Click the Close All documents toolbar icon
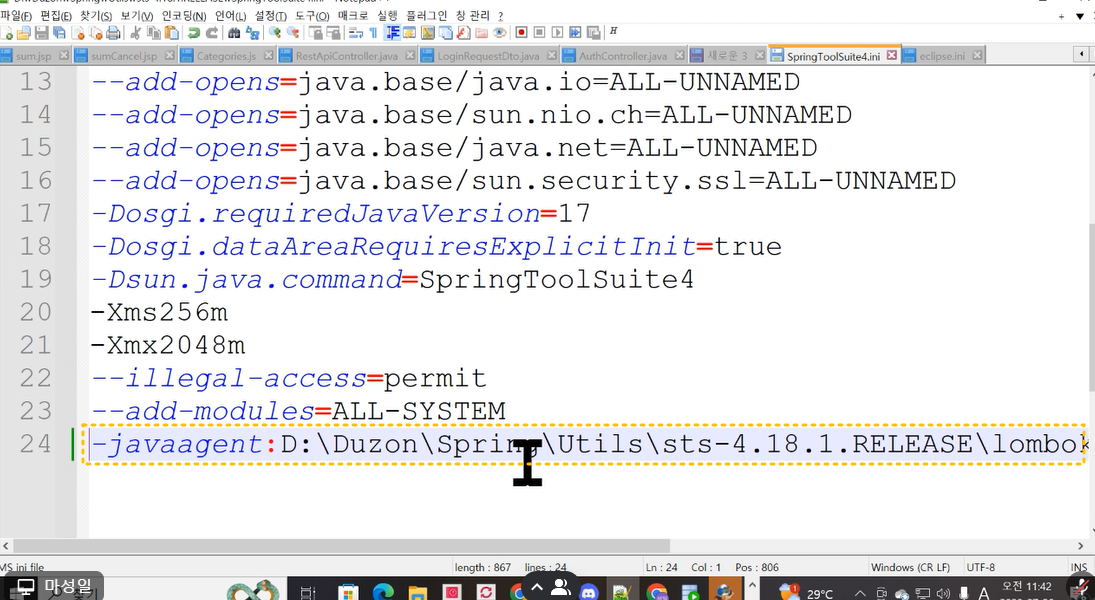This screenshot has width=1095, height=600. click(96, 33)
